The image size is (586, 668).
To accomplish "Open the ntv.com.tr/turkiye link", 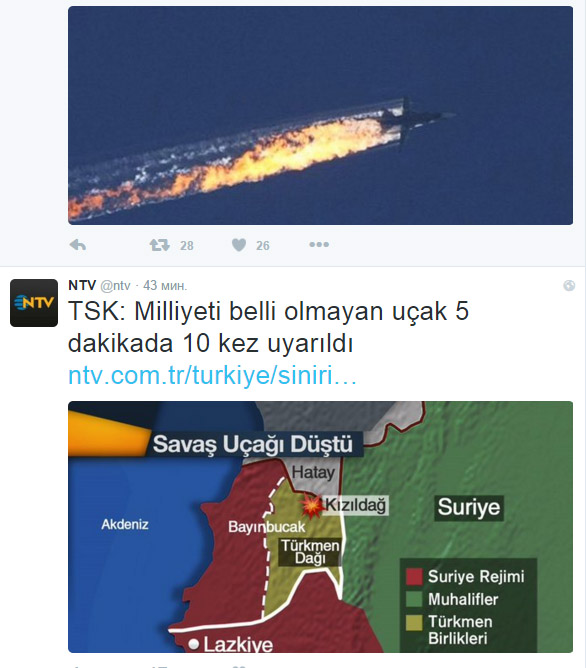I will [x=213, y=375].
